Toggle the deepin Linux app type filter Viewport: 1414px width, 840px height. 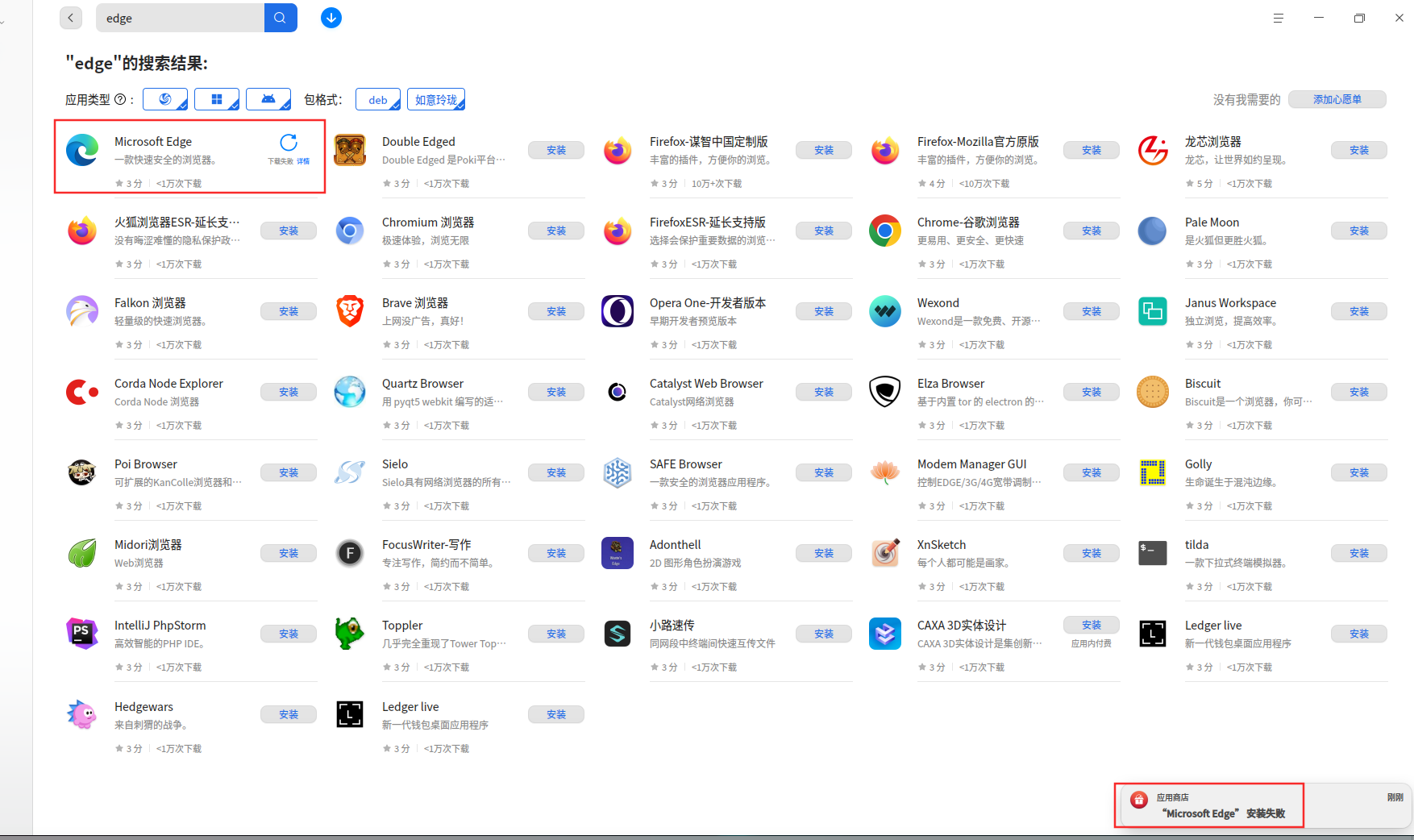coord(165,99)
